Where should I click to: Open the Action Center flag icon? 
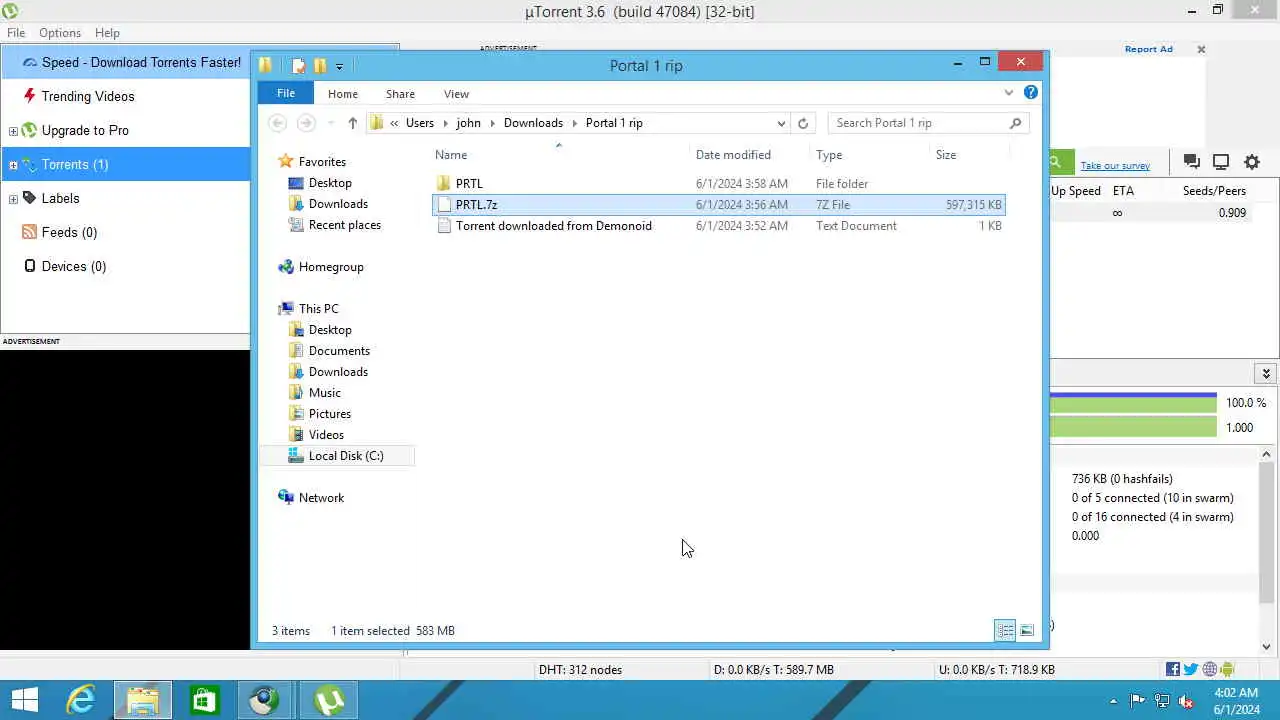tap(1138, 701)
